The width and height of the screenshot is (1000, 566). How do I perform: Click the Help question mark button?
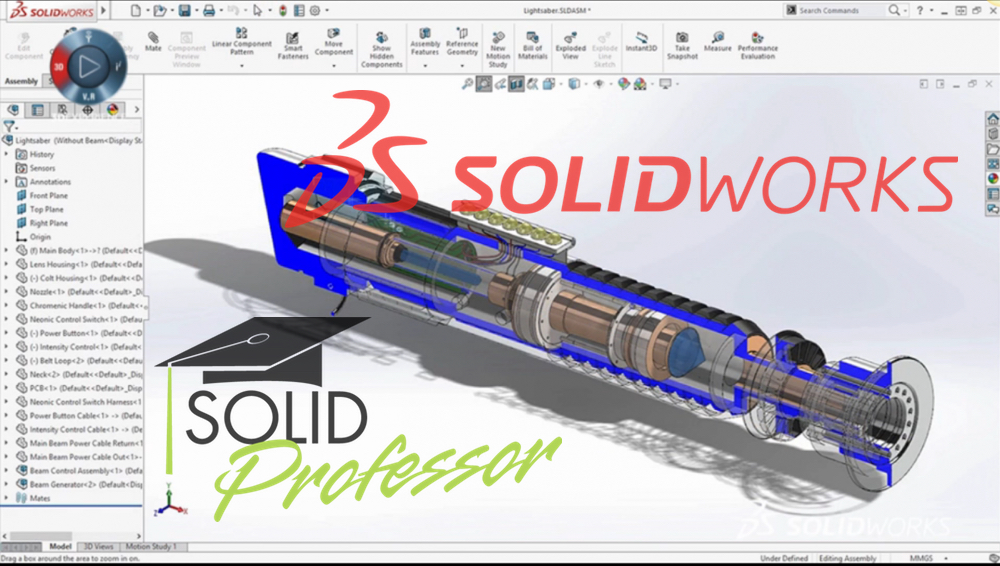pyautogui.click(x=920, y=10)
